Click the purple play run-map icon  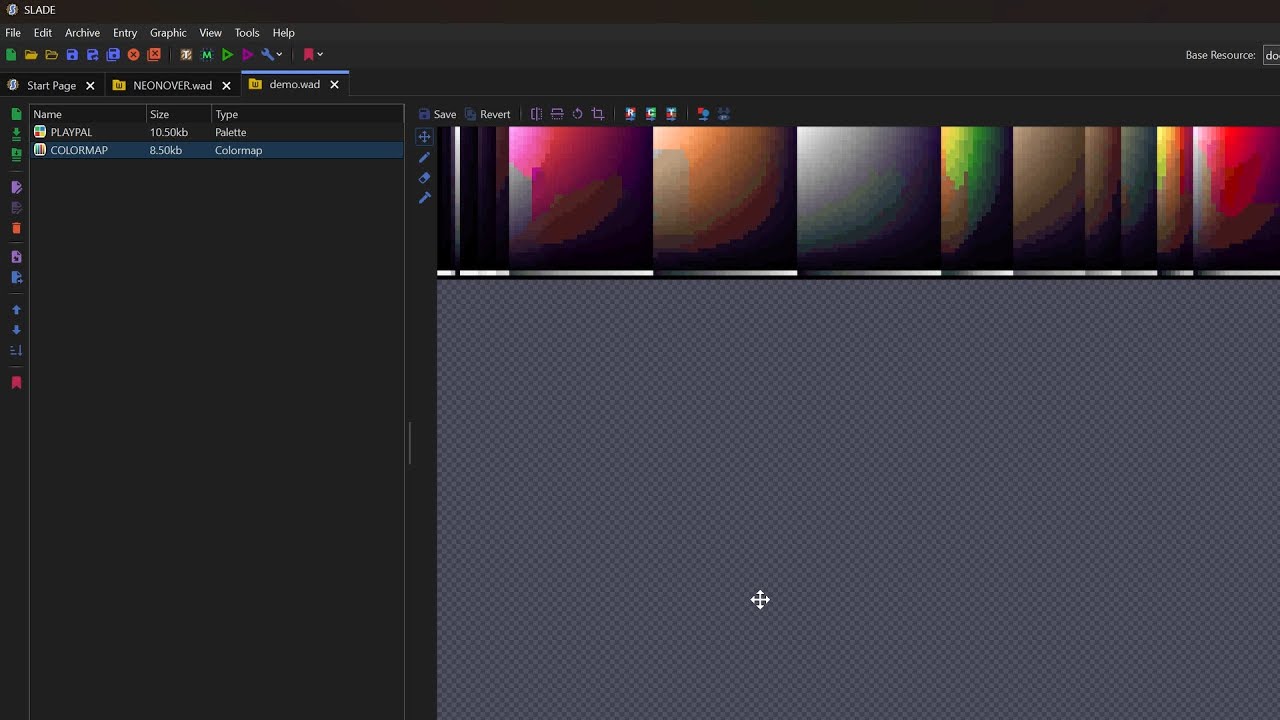pyautogui.click(x=248, y=55)
